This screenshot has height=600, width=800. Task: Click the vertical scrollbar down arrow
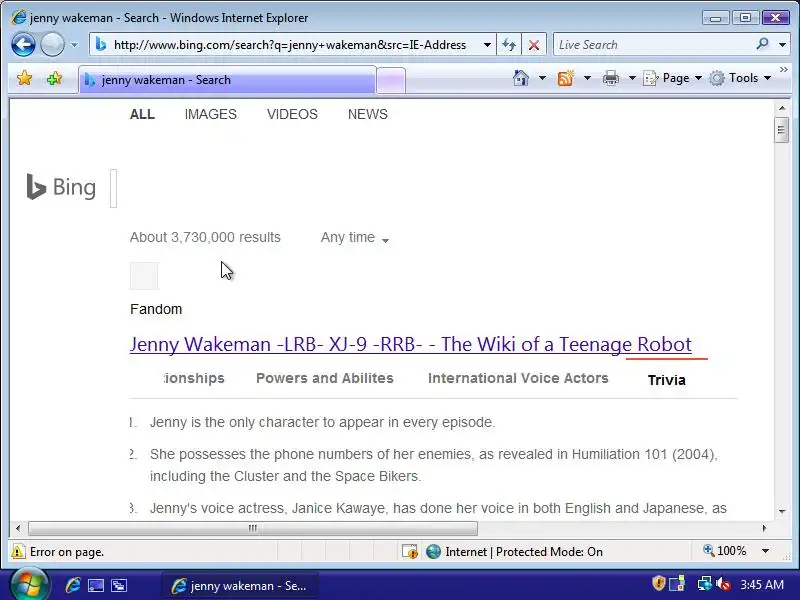click(782, 511)
